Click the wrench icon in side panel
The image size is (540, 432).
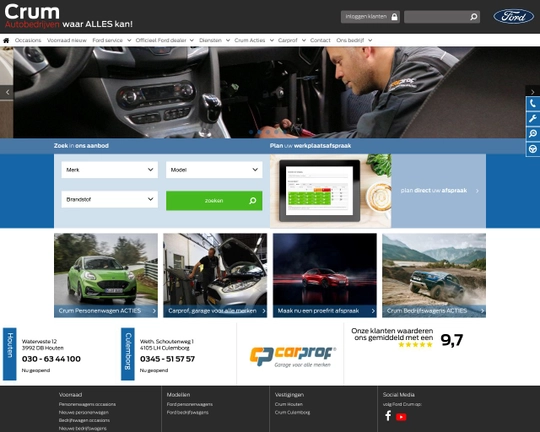click(x=533, y=119)
